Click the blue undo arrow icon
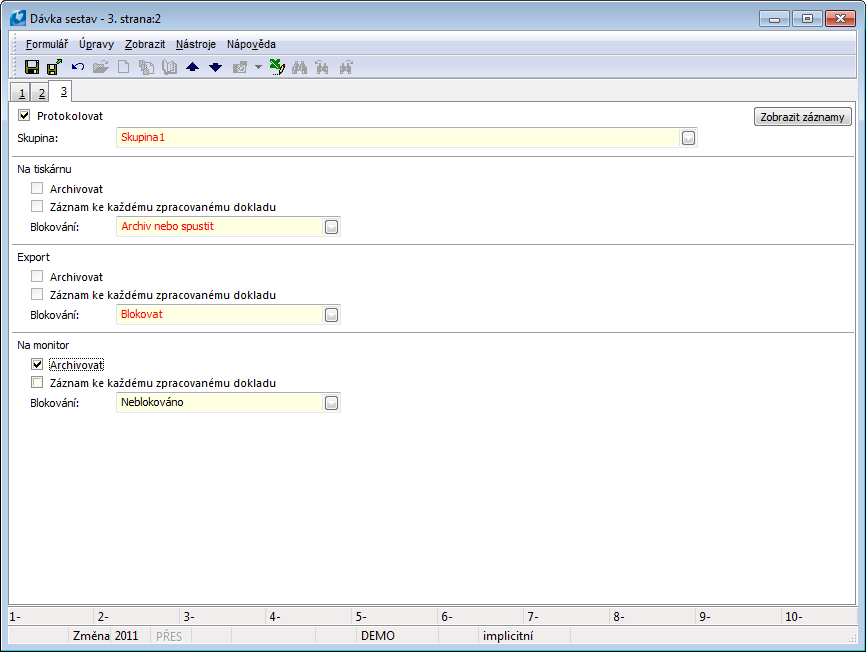The image size is (866, 652). (77, 67)
